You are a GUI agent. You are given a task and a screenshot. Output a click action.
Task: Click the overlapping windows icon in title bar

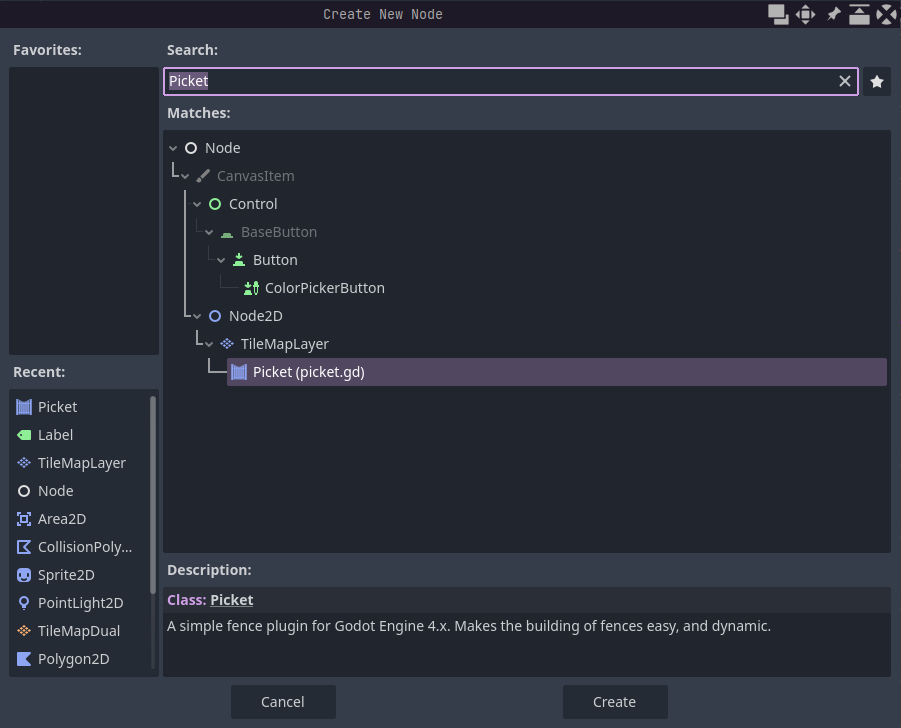779,14
